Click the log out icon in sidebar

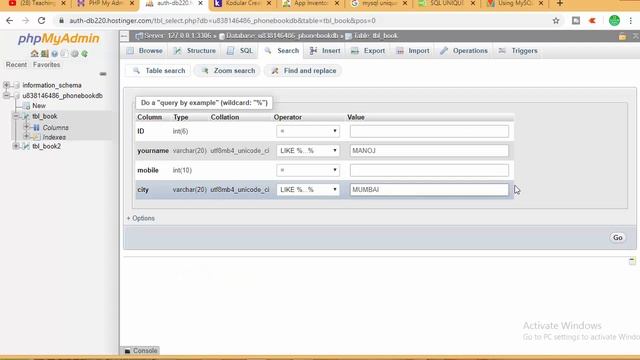point(44,53)
